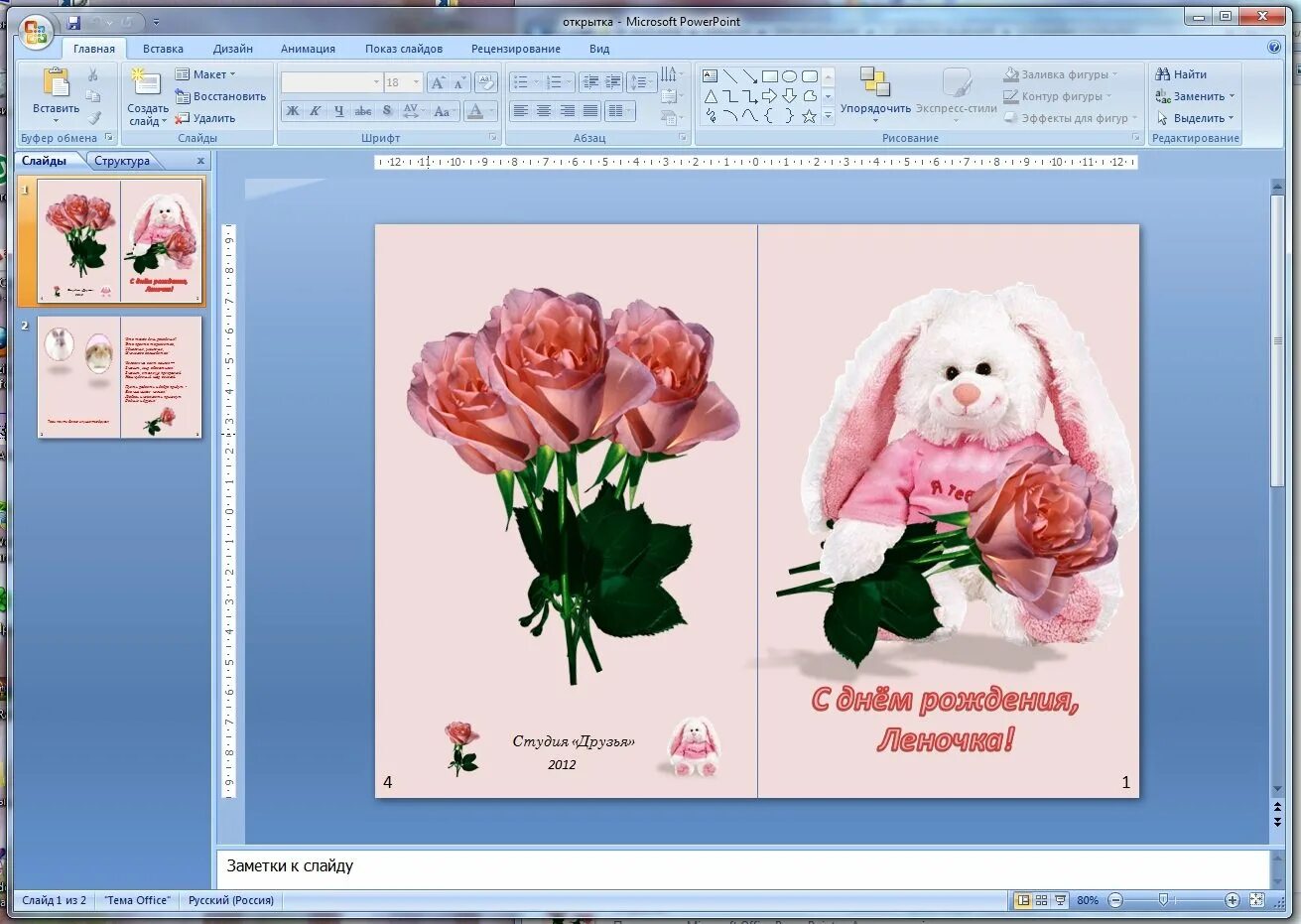
Task: Select the Text Box shape
Action: 710,76
